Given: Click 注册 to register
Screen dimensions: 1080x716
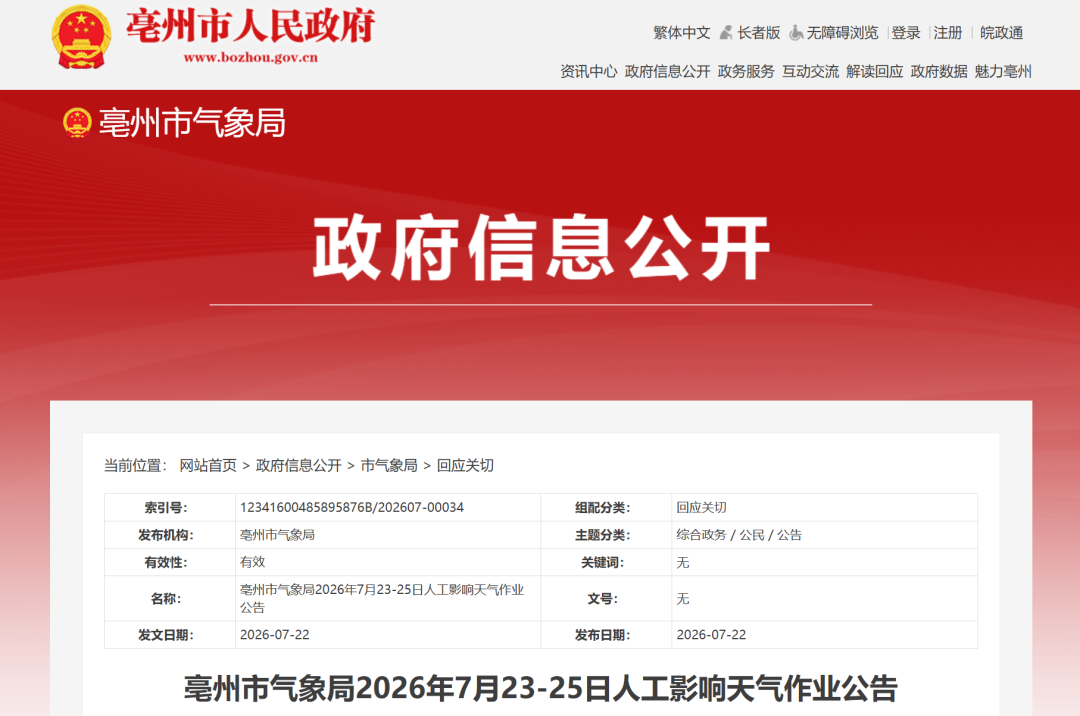Looking at the screenshot, I should pos(948,32).
